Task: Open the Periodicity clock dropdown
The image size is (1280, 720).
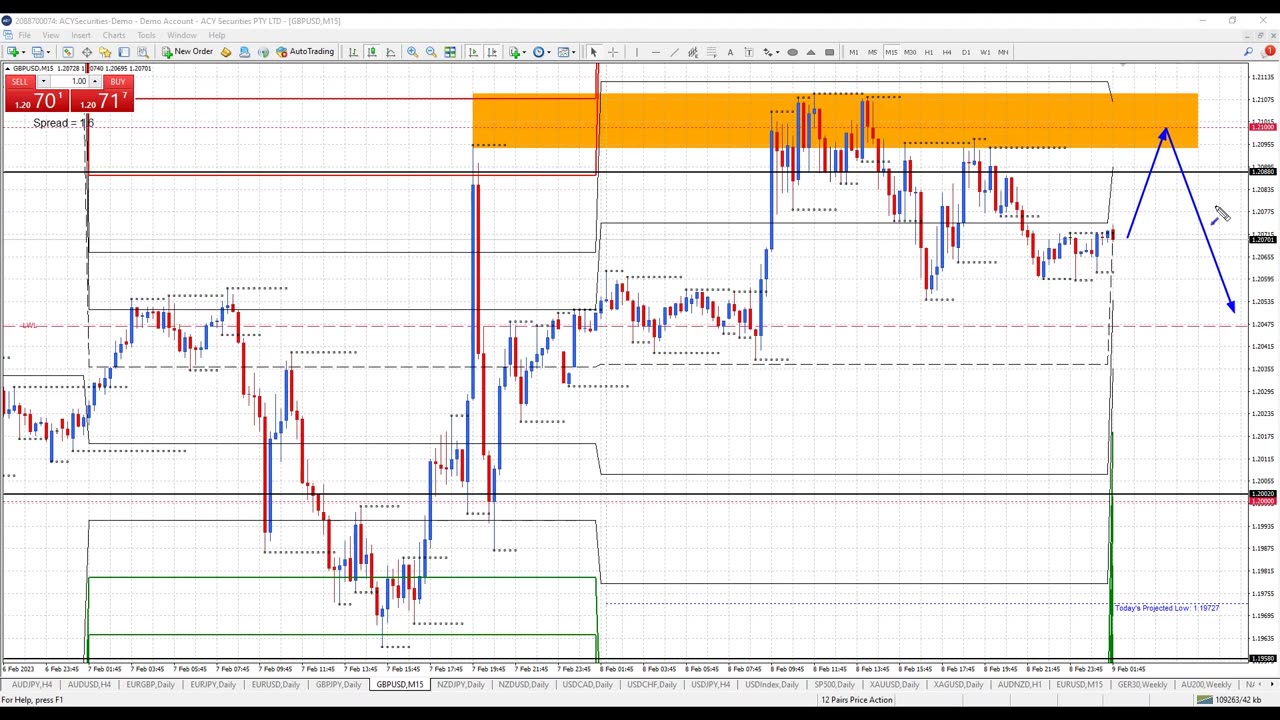Action: (x=541, y=52)
